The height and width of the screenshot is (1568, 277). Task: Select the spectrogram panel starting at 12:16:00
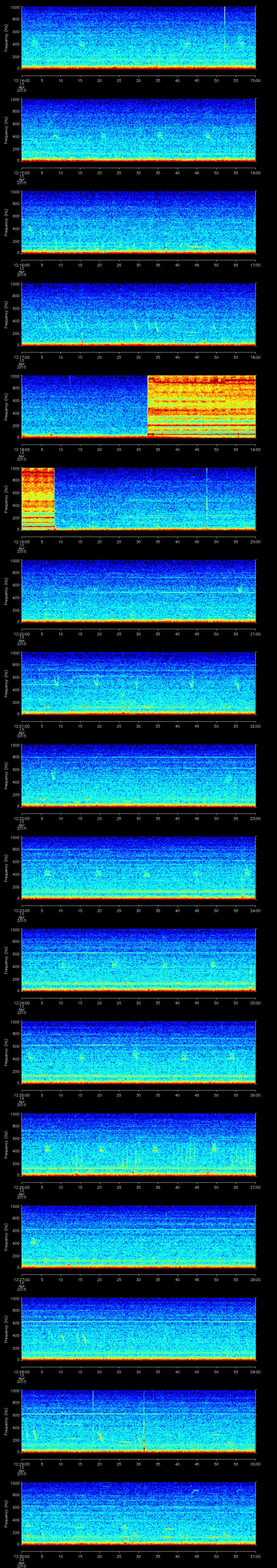pyautogui.click(x=139, y=222)
